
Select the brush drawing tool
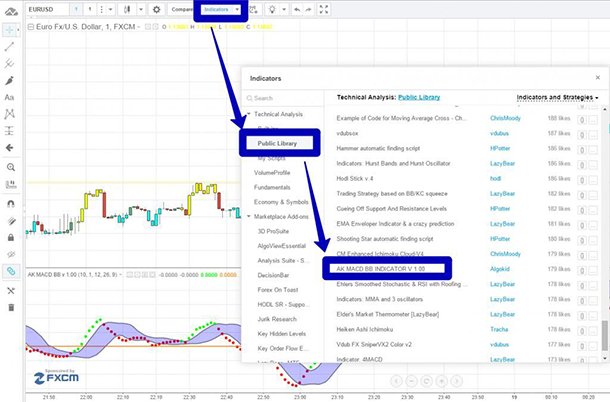(x=9, y=81)
